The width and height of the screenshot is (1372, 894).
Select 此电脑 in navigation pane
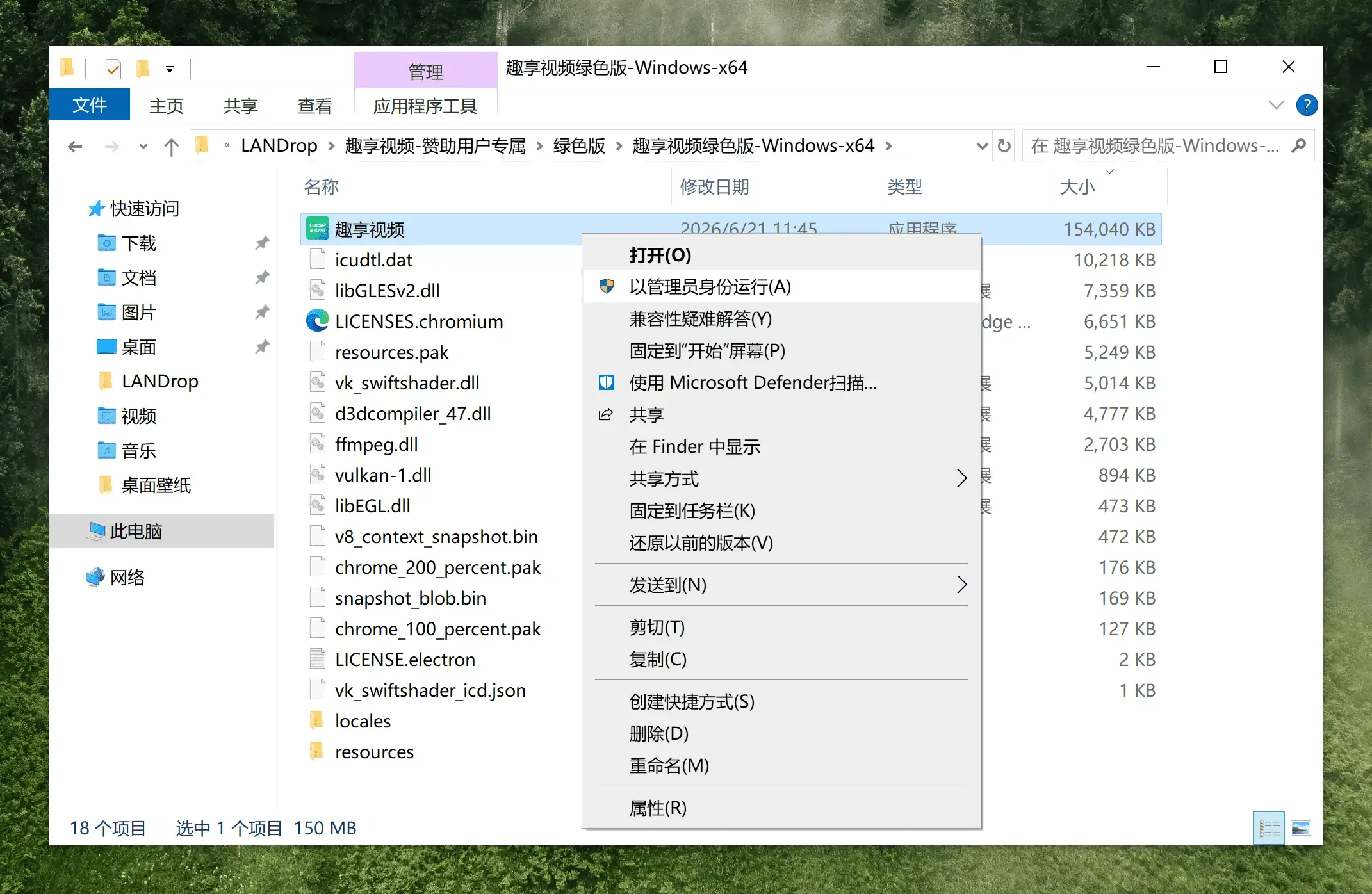[x=161, y=531]
